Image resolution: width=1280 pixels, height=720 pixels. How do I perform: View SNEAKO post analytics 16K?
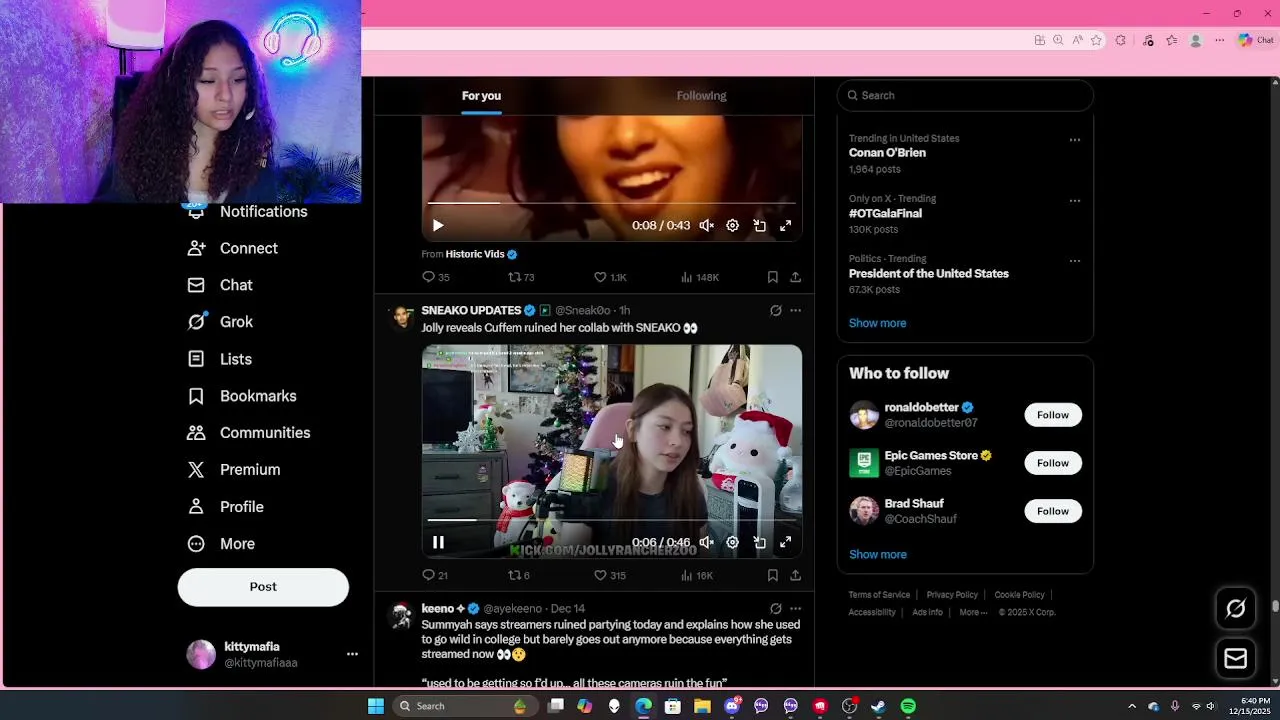tap(696, 575)
